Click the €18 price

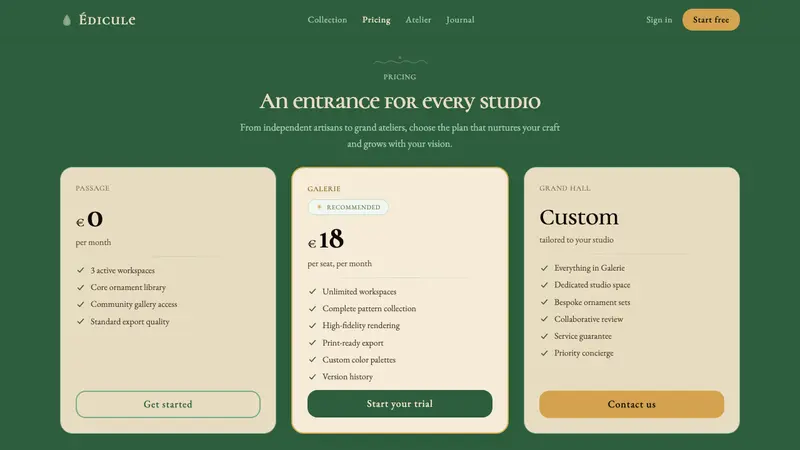pyautogui.click(x=326, y=239)
